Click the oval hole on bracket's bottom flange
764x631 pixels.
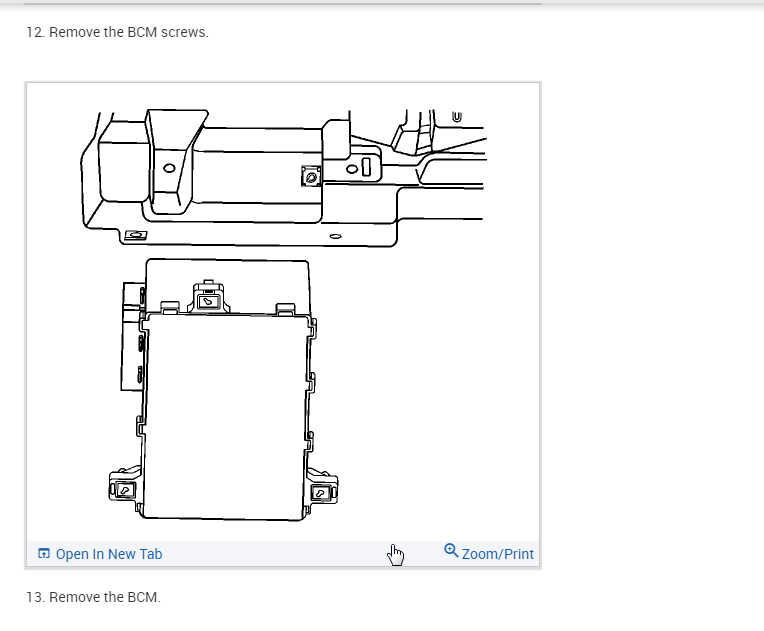336,236
